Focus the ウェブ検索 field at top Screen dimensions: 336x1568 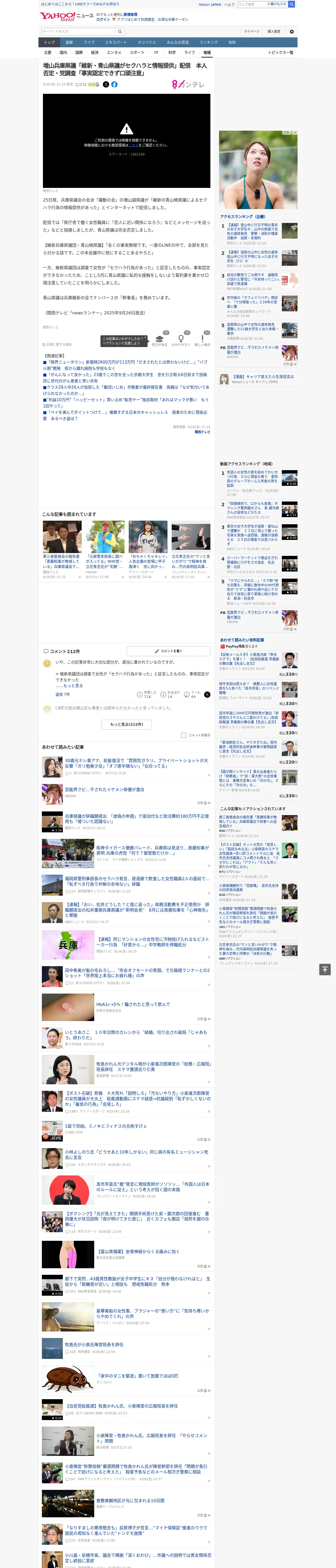tap(251, 4)
